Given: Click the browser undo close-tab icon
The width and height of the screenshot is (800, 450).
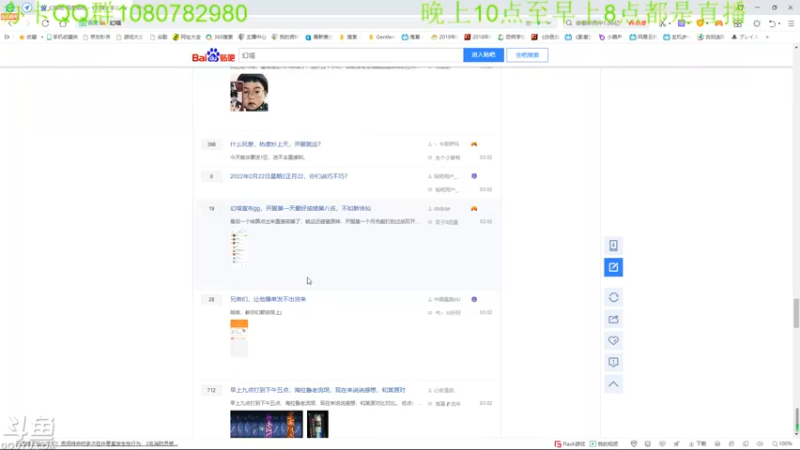Looking at the screenshot, I should click(772, 23).
